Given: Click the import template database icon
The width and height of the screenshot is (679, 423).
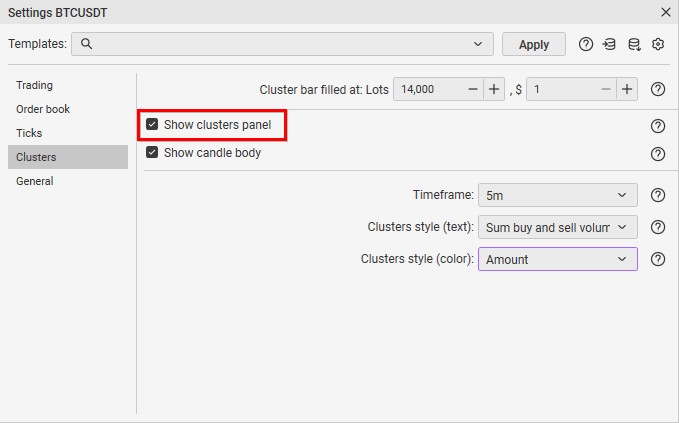Looking at the screenshot, I should pos(609,44).
